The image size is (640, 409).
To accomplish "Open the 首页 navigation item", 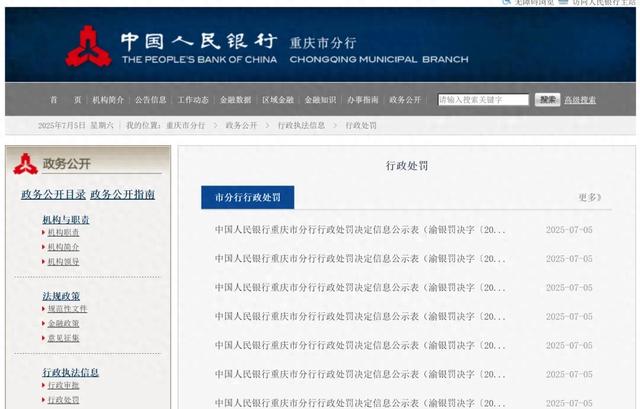I will coord(65,100).
